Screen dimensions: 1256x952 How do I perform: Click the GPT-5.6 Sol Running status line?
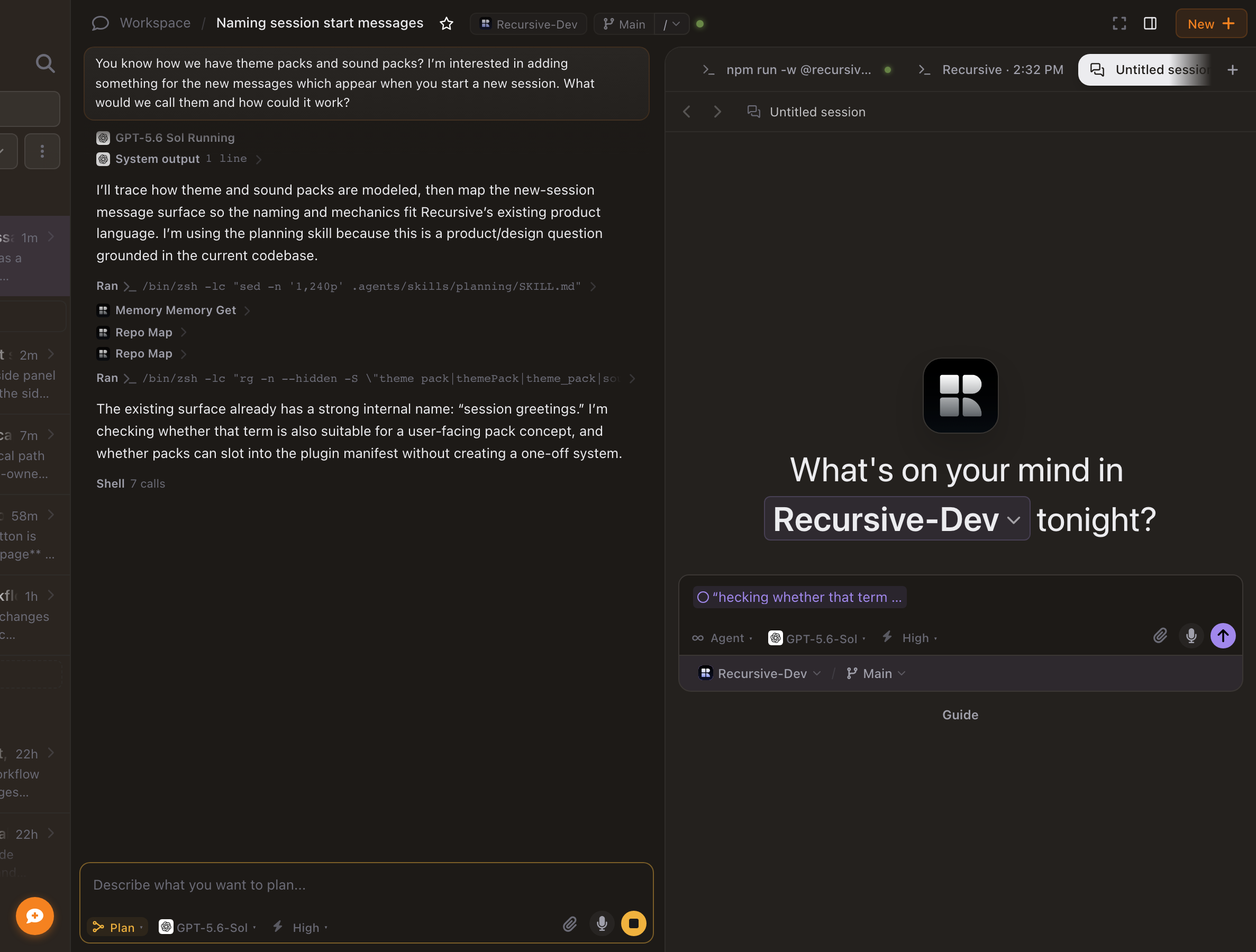pyautogui.click(x=165, y=138)
